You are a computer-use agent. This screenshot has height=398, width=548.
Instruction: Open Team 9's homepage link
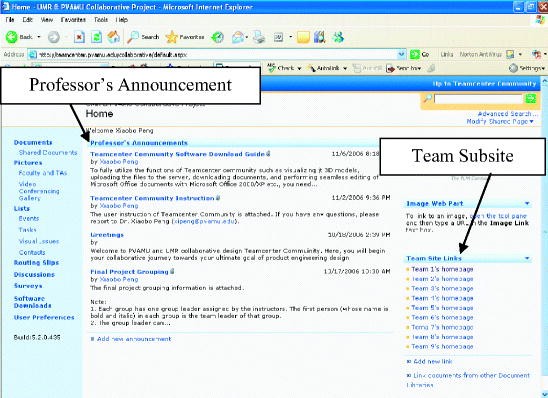point(442,346)
